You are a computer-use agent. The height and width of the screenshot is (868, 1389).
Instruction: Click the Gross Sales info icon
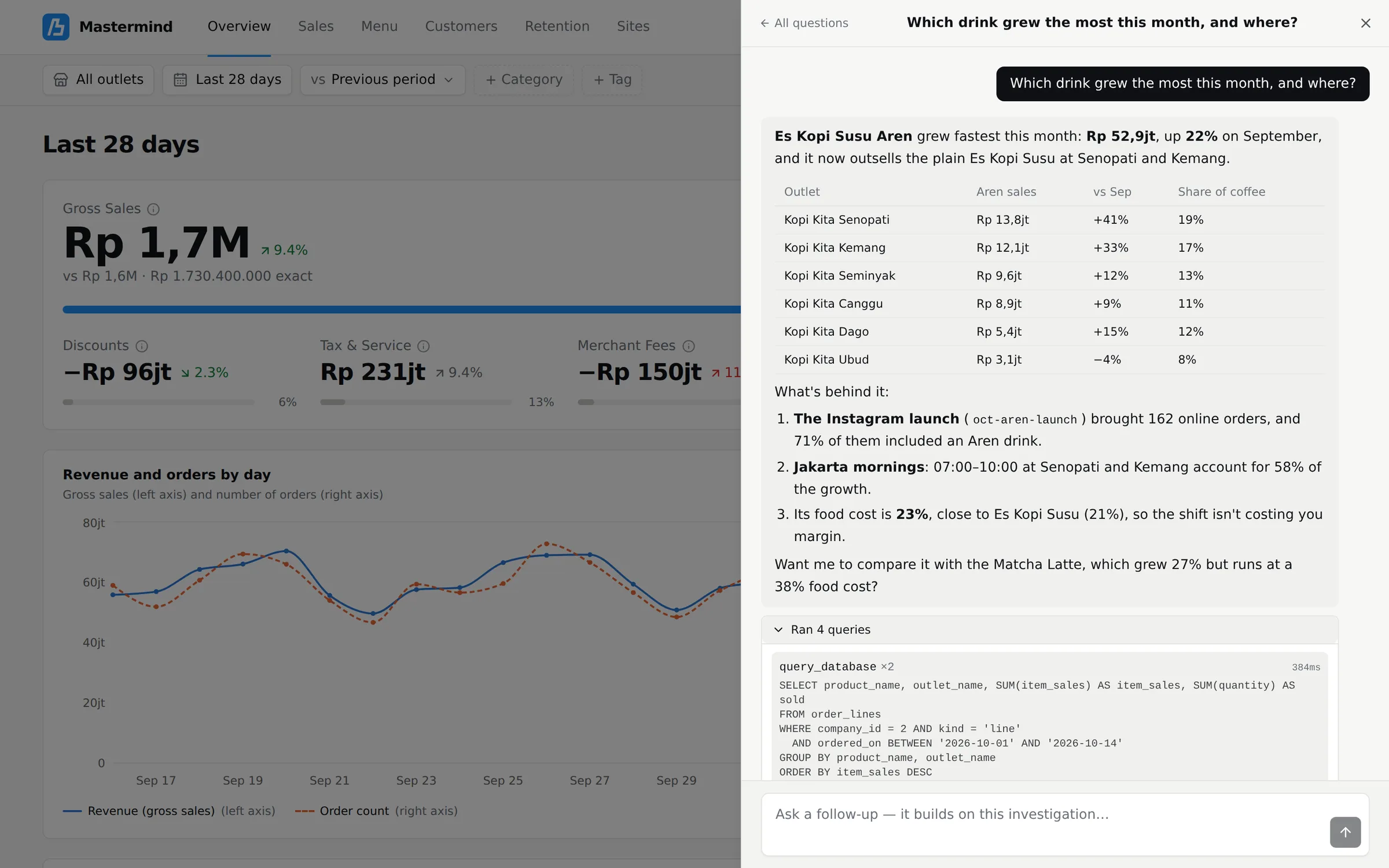[x=153, y=209]
